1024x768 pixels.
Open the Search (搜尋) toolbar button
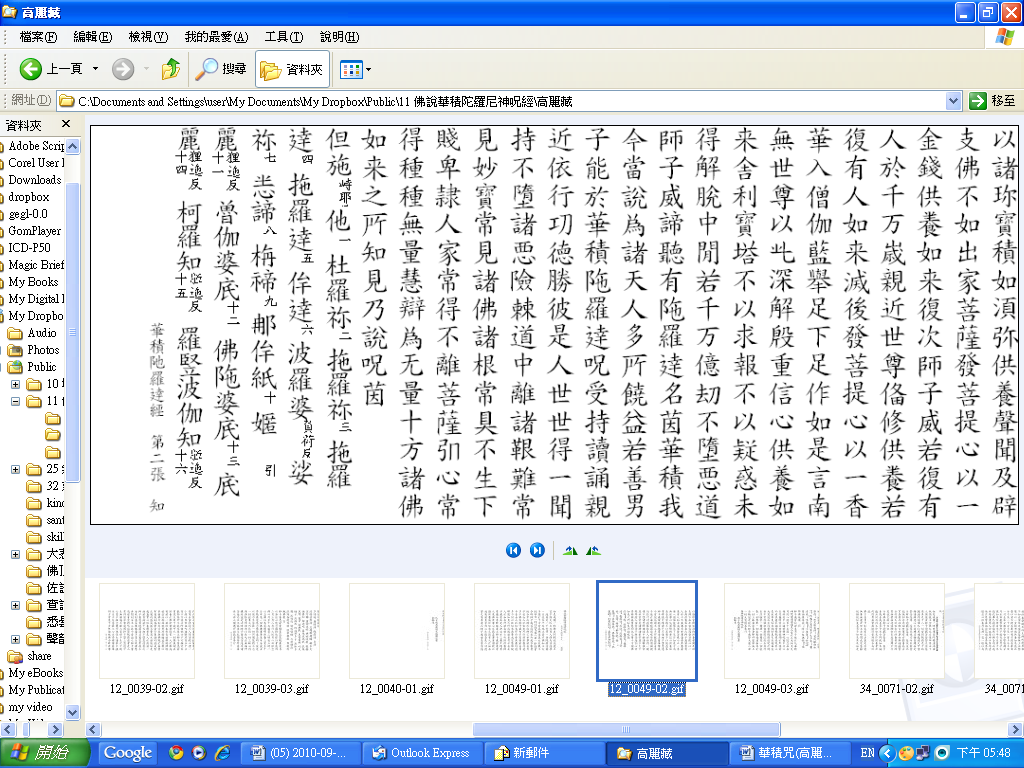tap(221, 69)
